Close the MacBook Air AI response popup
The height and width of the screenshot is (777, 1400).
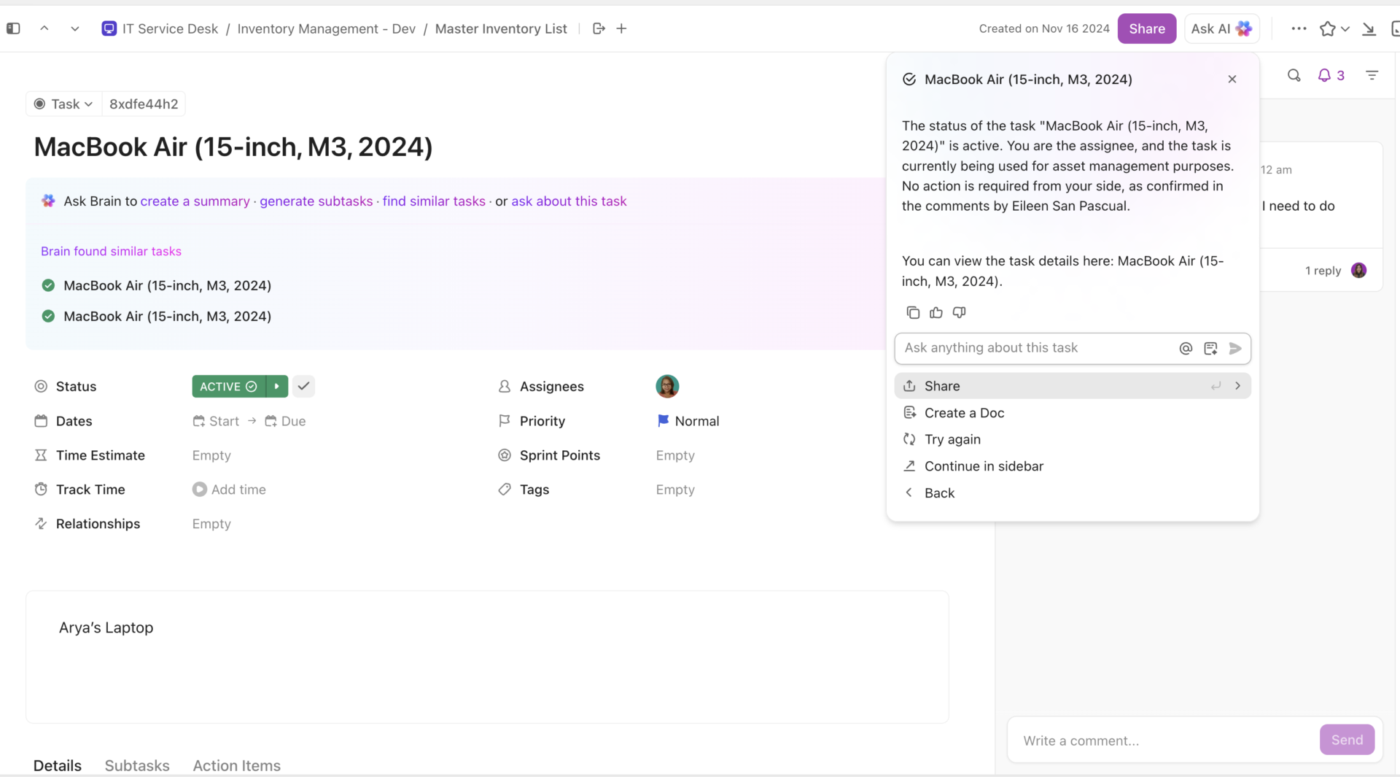1232,79
